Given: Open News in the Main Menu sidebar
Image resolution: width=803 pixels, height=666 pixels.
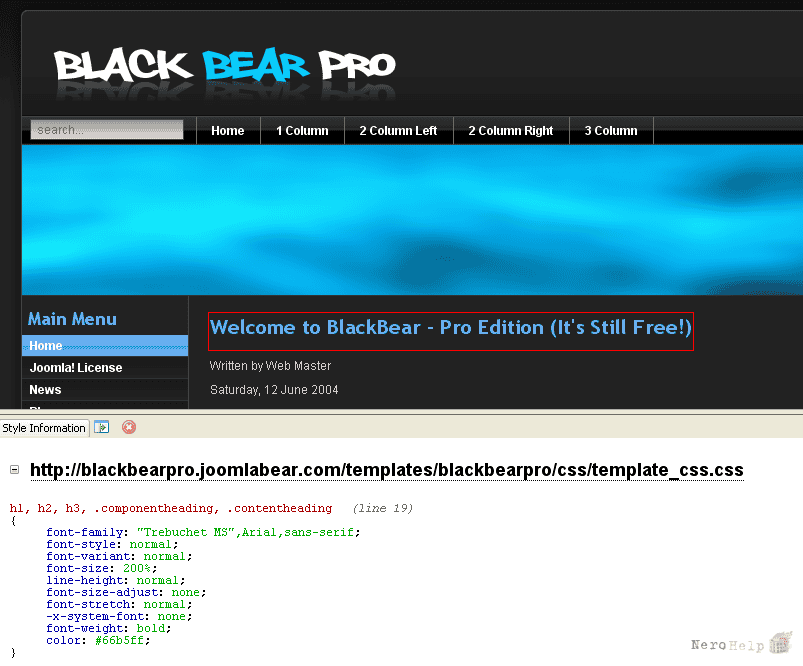Looking at the screenshot, I should tap(105, 390).
